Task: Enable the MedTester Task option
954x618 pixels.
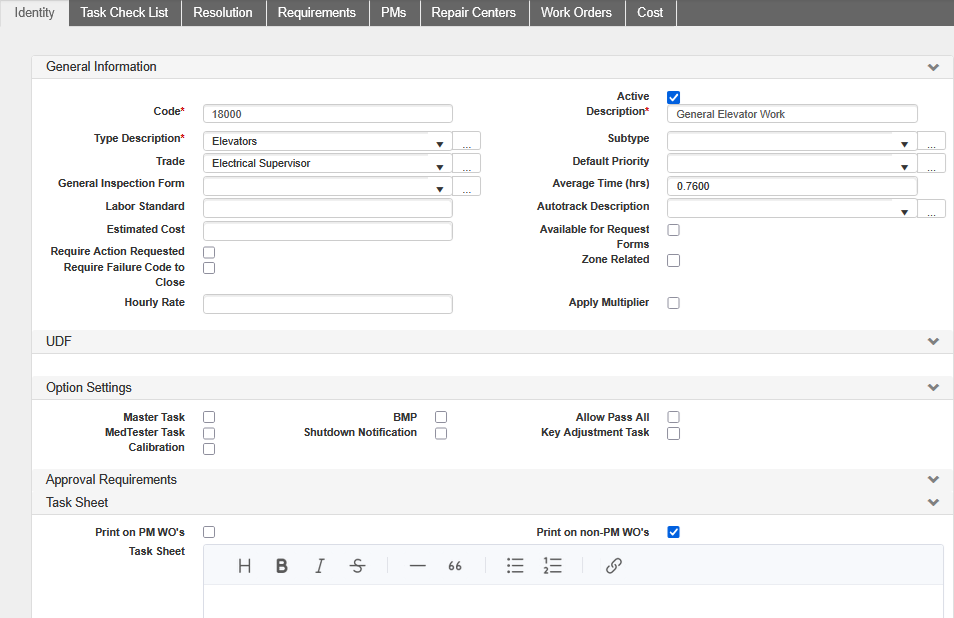Action: point(209,433)
